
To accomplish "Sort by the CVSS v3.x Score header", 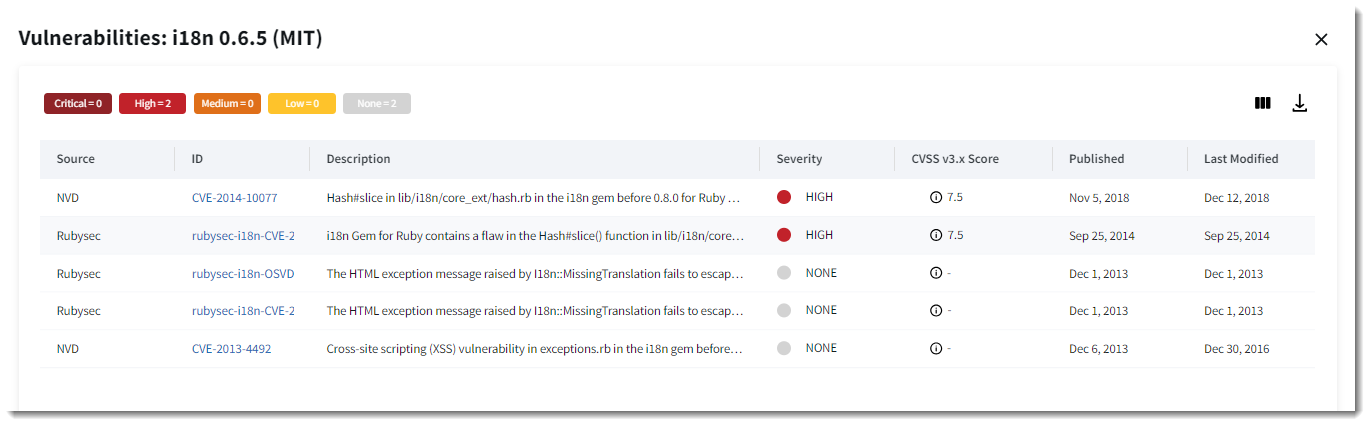I will [954, 159].
